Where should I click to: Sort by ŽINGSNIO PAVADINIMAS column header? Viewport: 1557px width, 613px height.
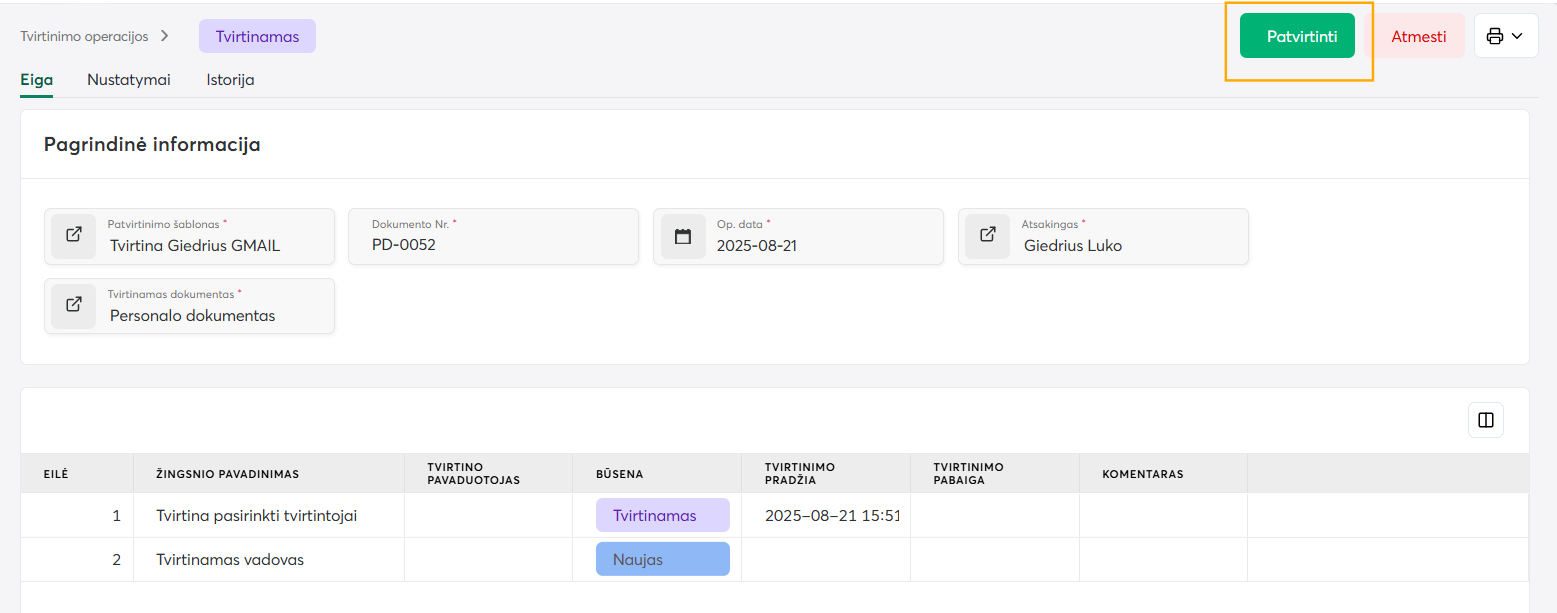[269, 474]
